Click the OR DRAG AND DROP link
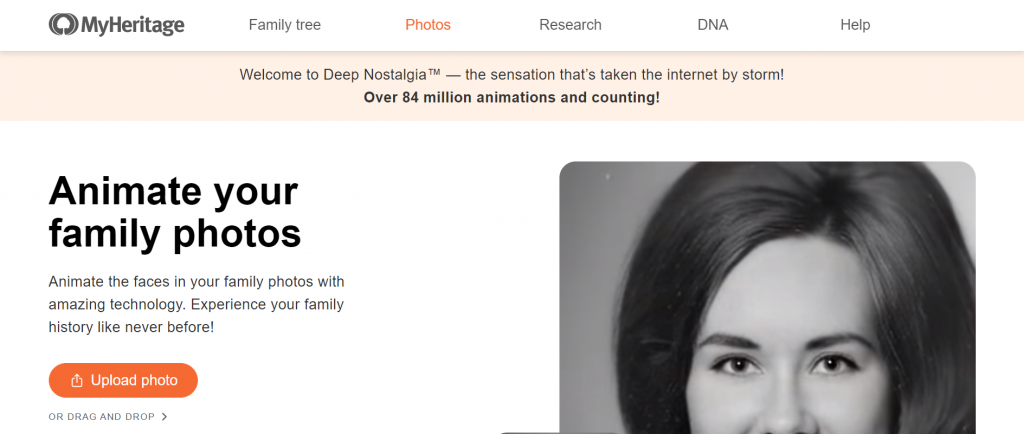The height and width of the screenshot is (434, 1024). 101,416
